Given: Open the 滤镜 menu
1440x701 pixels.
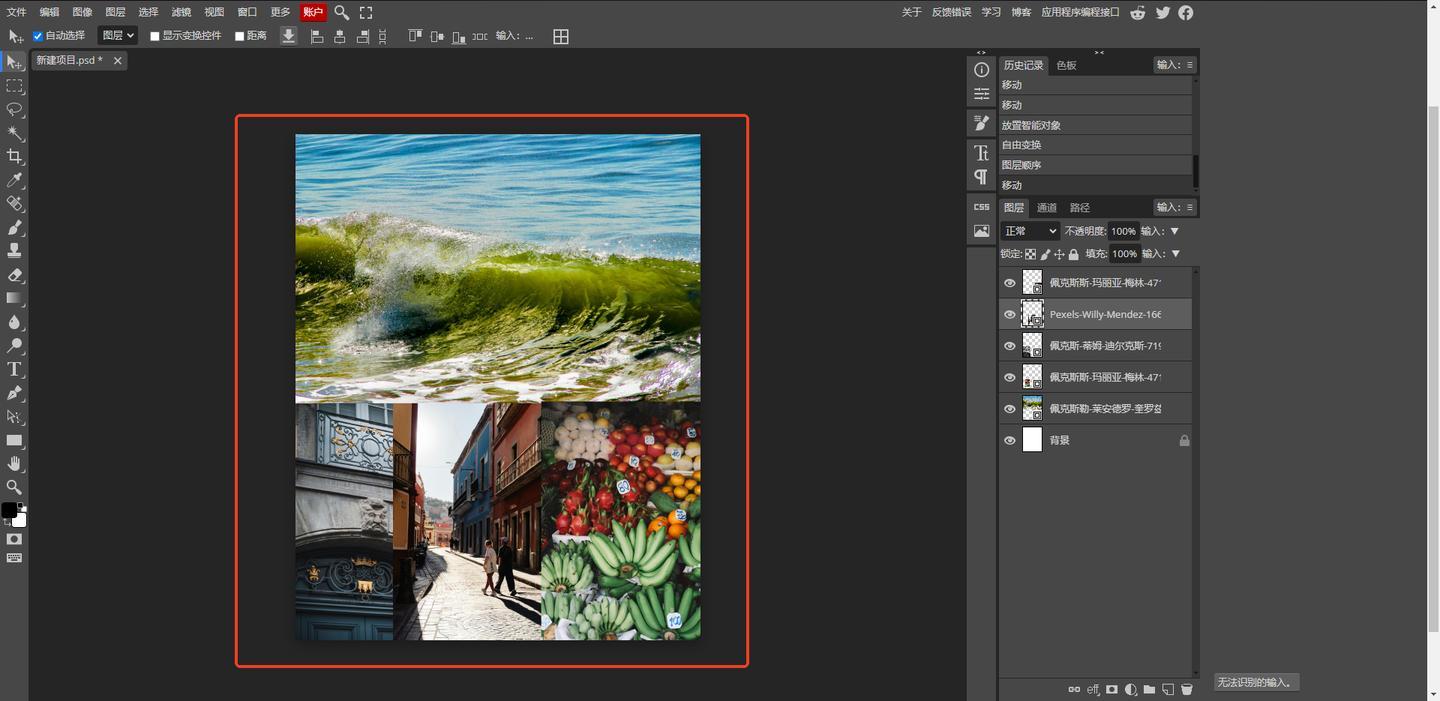Looking at the screenshot, I should (x=181, y=13).
